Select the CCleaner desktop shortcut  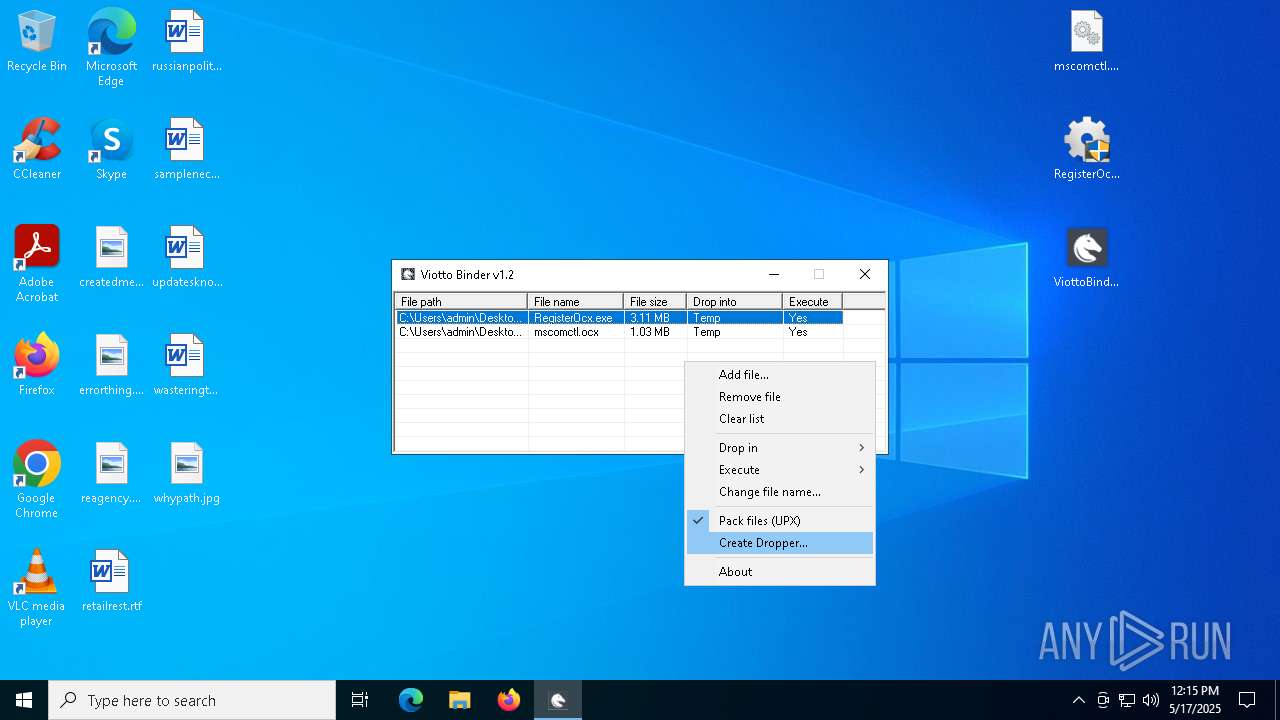click(x=37, y=150)
